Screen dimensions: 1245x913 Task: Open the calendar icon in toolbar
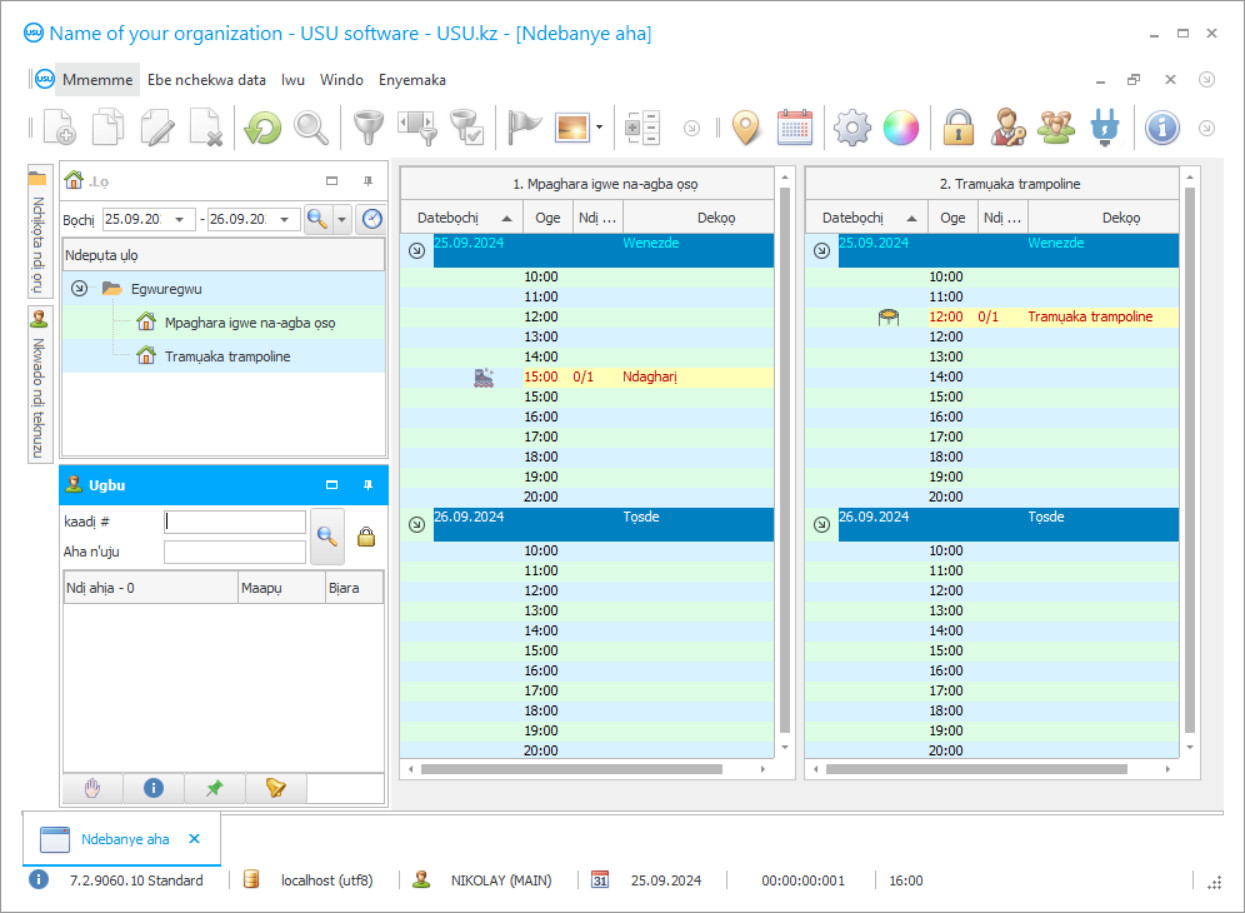point(795,128)
